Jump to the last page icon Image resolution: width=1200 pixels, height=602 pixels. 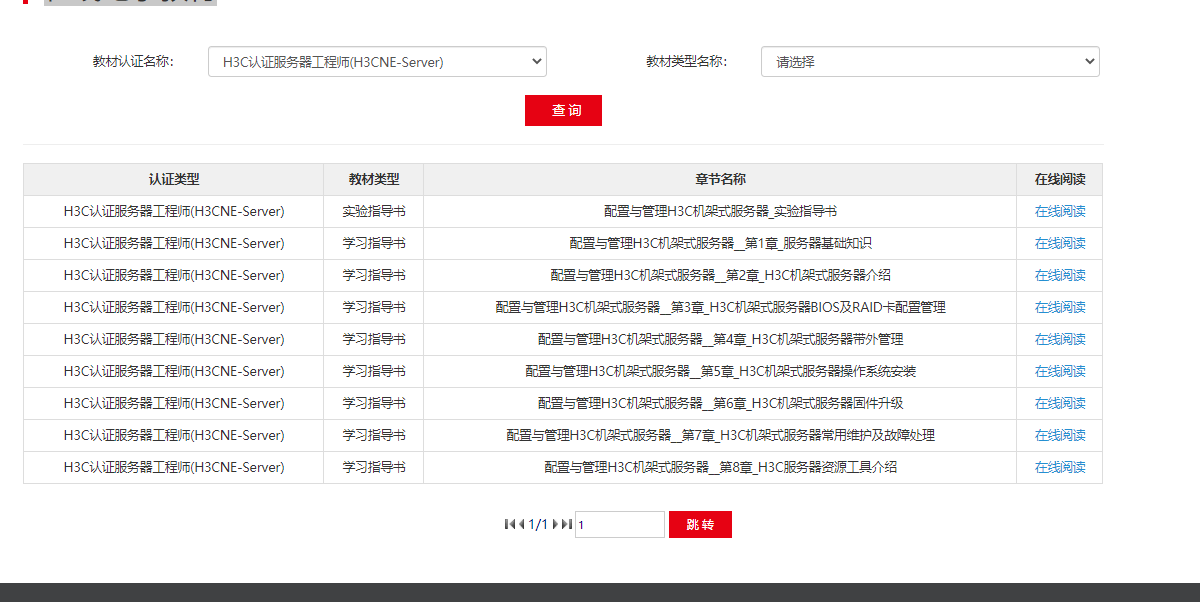pyautogui.click(x=567, y=524)
